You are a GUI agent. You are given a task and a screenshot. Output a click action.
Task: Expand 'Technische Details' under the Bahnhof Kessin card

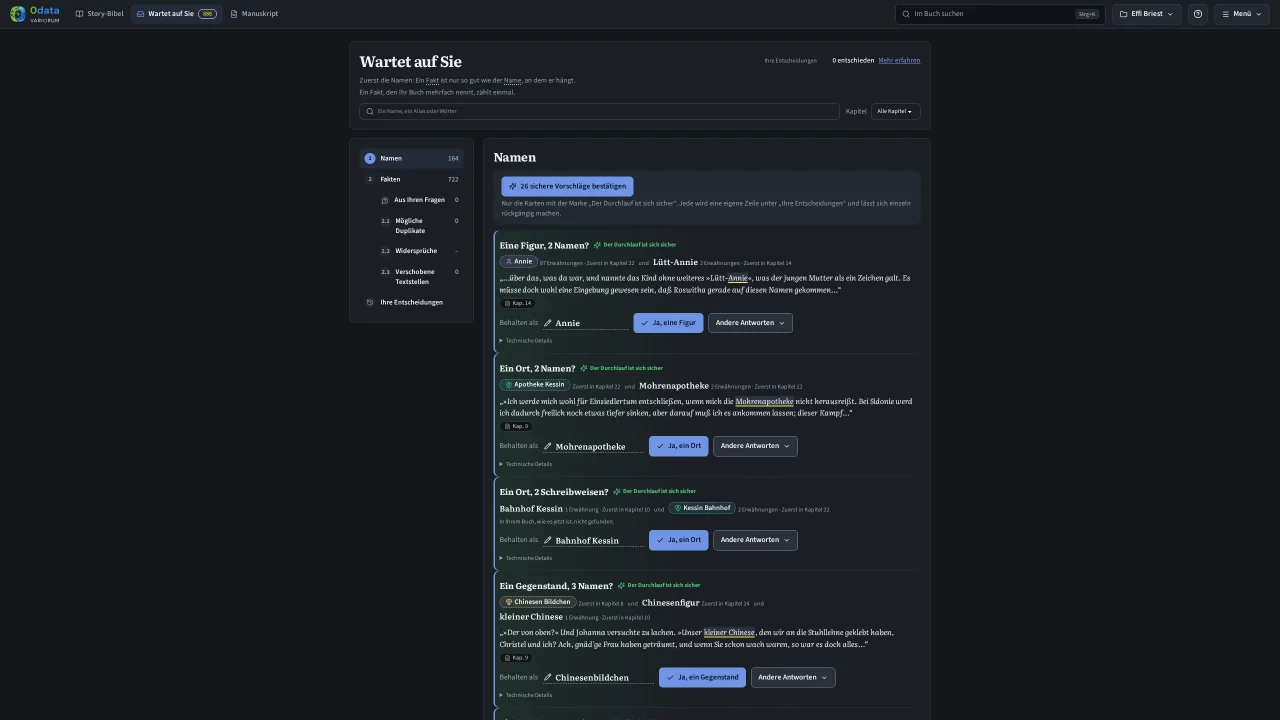[526, 558]
